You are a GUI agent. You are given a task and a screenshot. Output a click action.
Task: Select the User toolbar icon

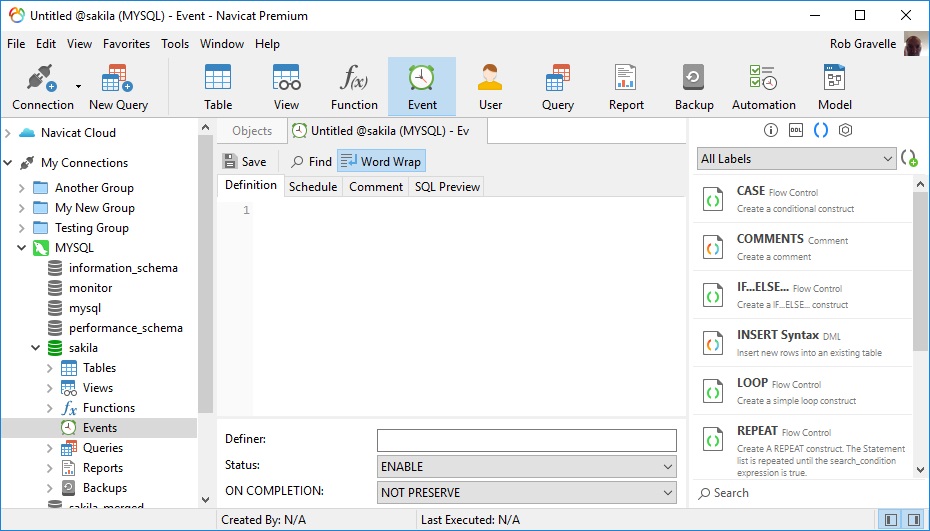(490, 87)
